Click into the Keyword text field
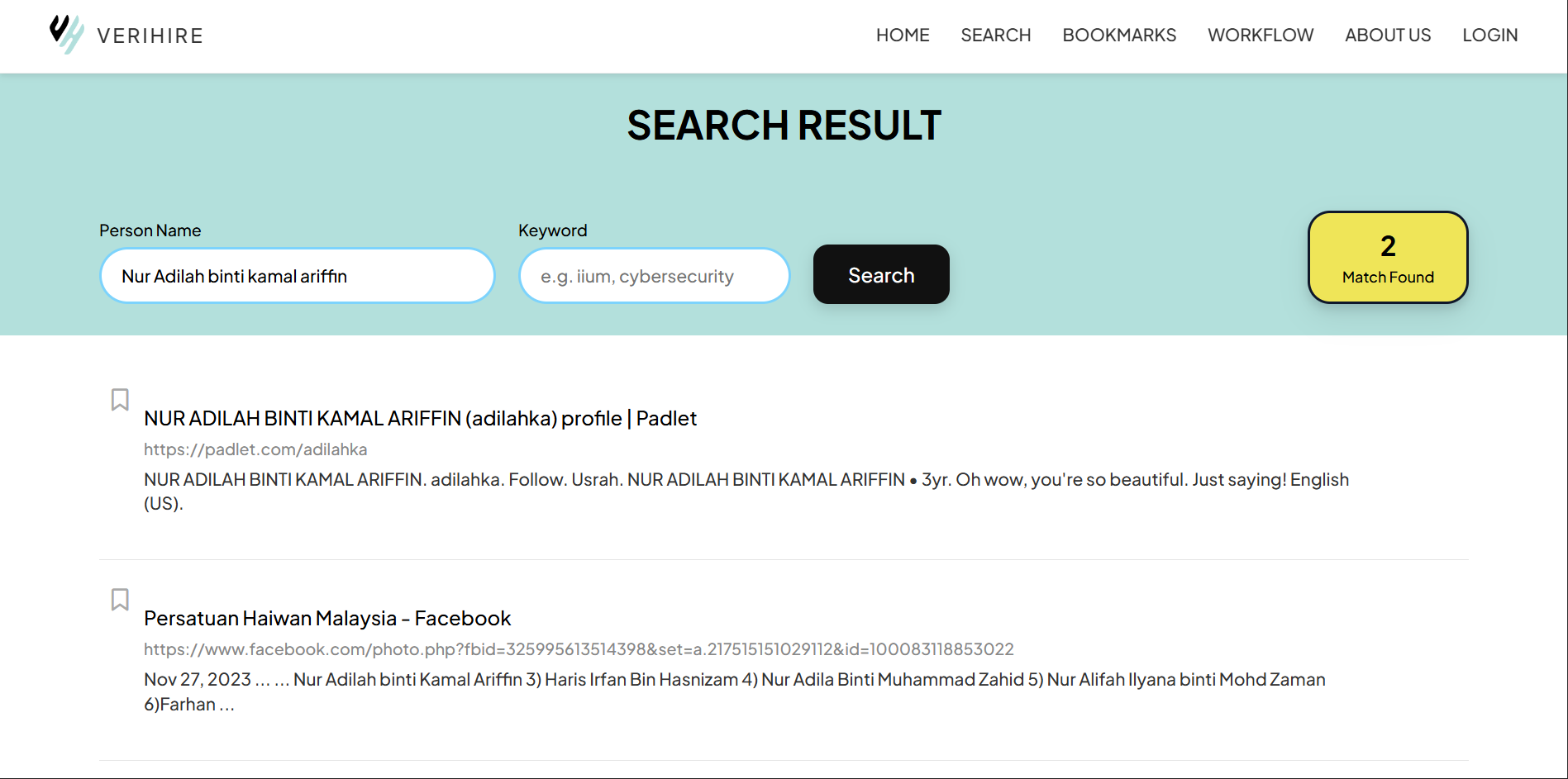Image resolution: width=1568 pixels, height=779 pixels. click(x=654, y=276)
